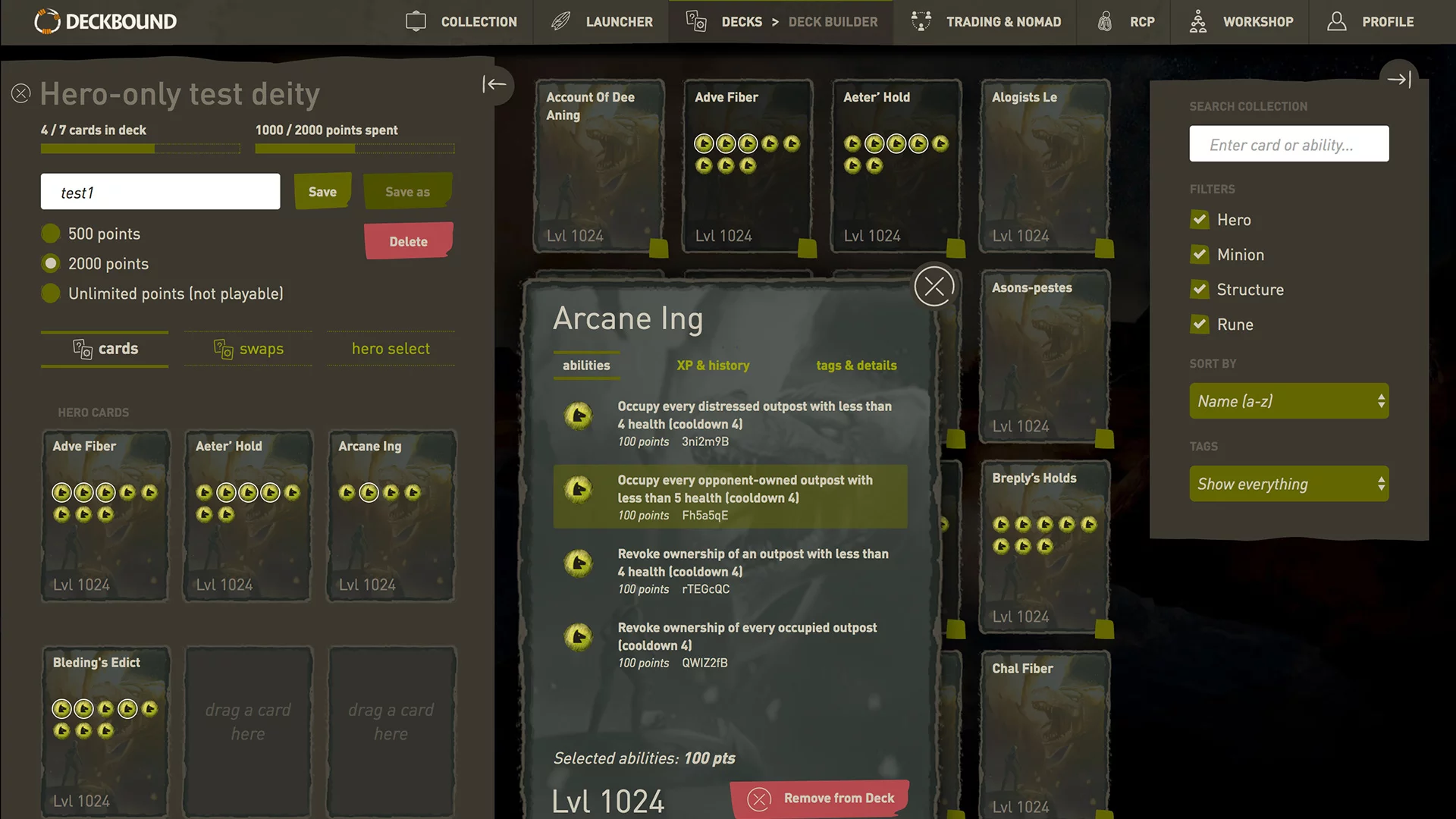Viewport: 1456px width, 819px height.
Task: Select the 500 points radio option
Action: 51,234
